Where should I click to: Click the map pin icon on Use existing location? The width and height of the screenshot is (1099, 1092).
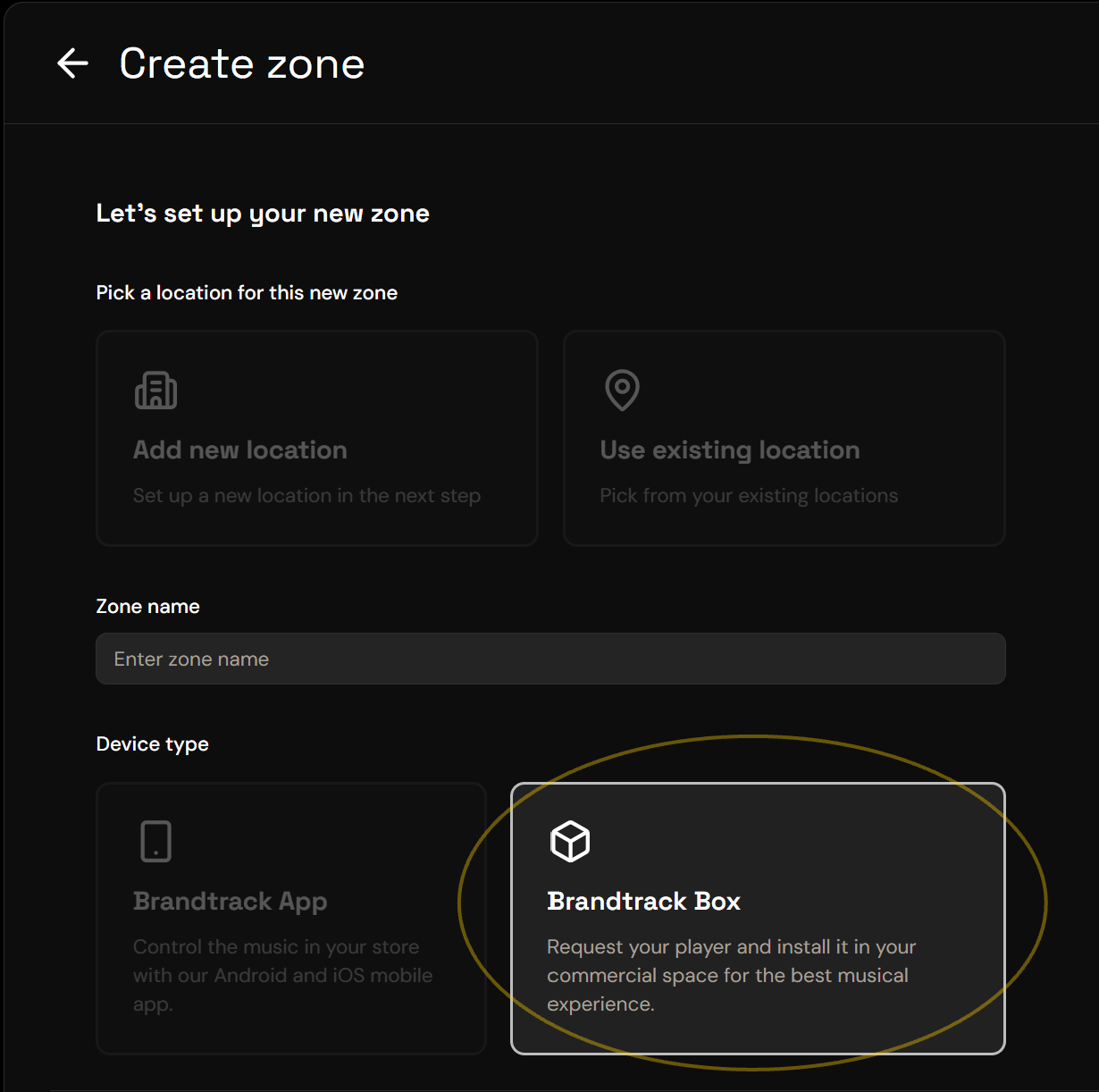click(622, 390)
